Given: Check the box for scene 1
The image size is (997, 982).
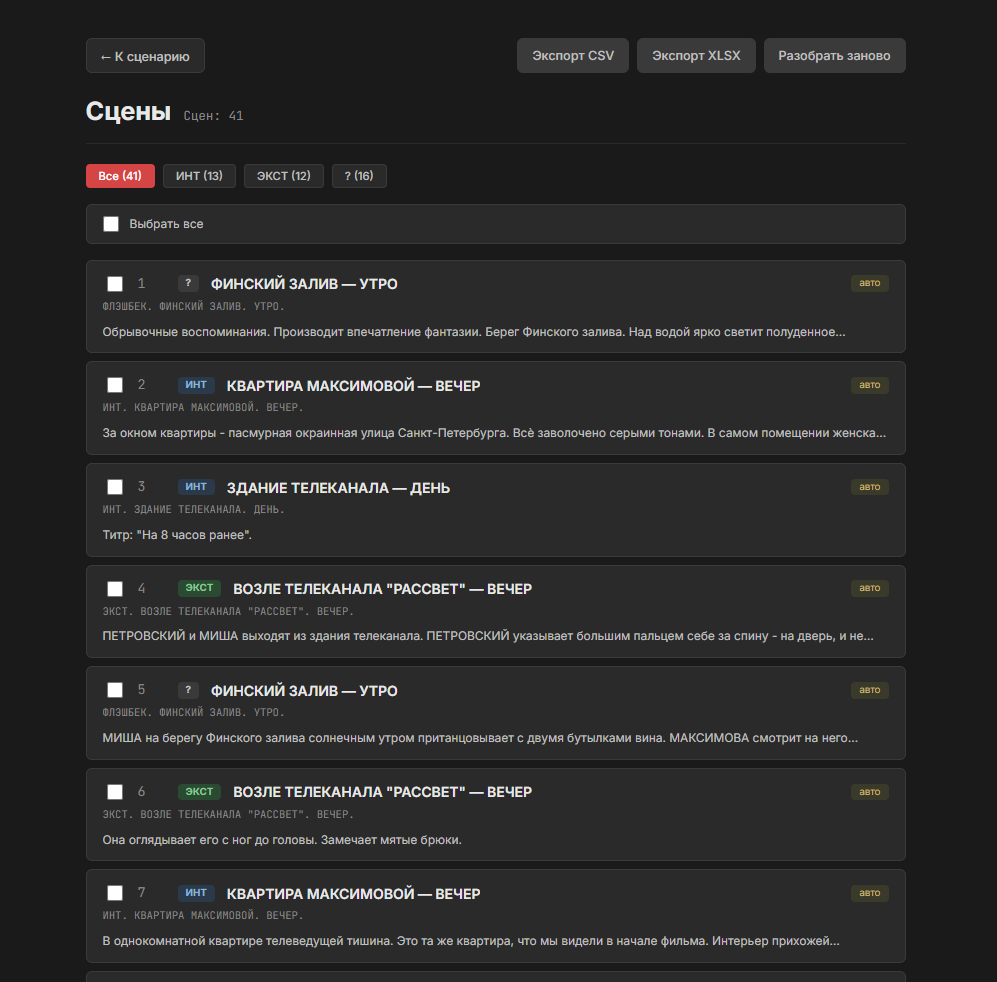Looking at the screenshot, I should click(115, 284).
